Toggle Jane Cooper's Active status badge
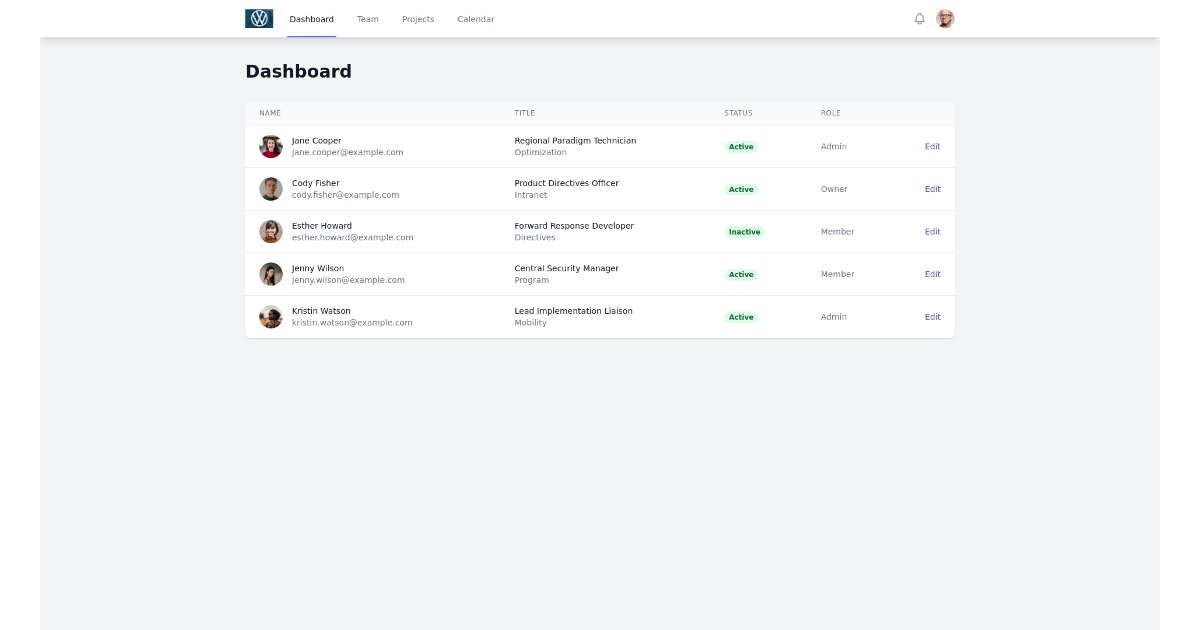 coord(741,146)
